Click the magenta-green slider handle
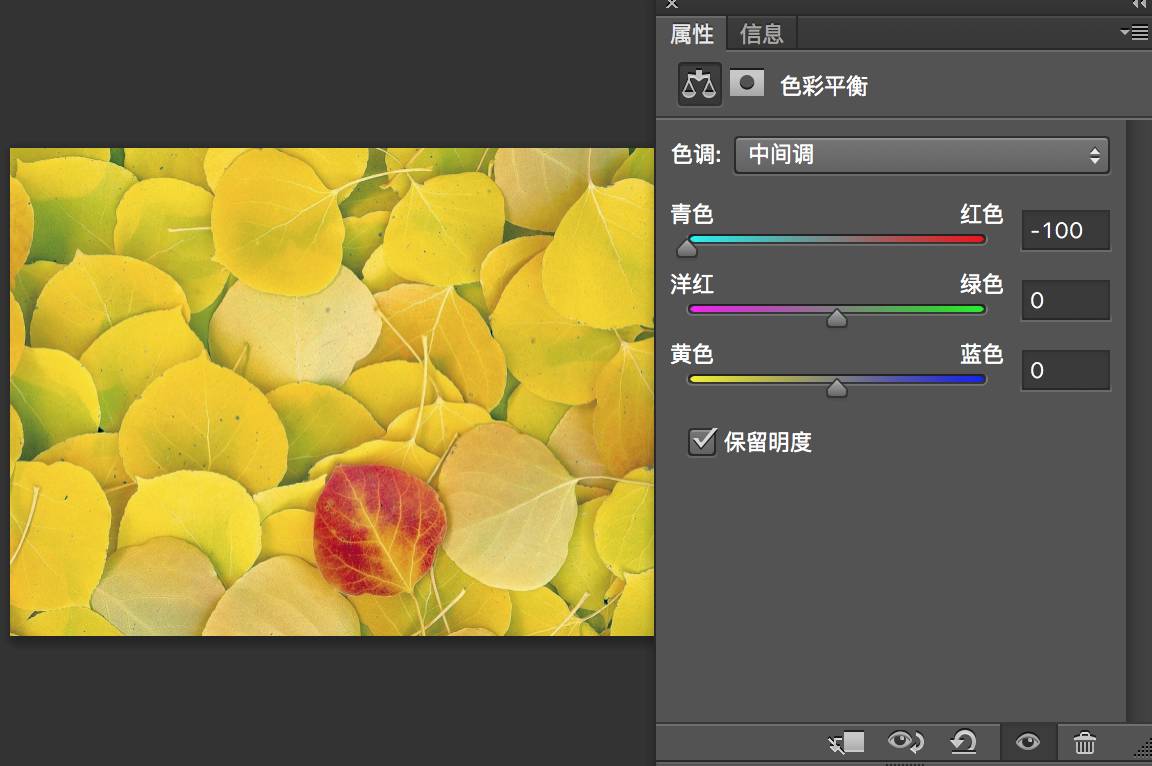The image size is (1152, 766). click(x=836, y=318)
